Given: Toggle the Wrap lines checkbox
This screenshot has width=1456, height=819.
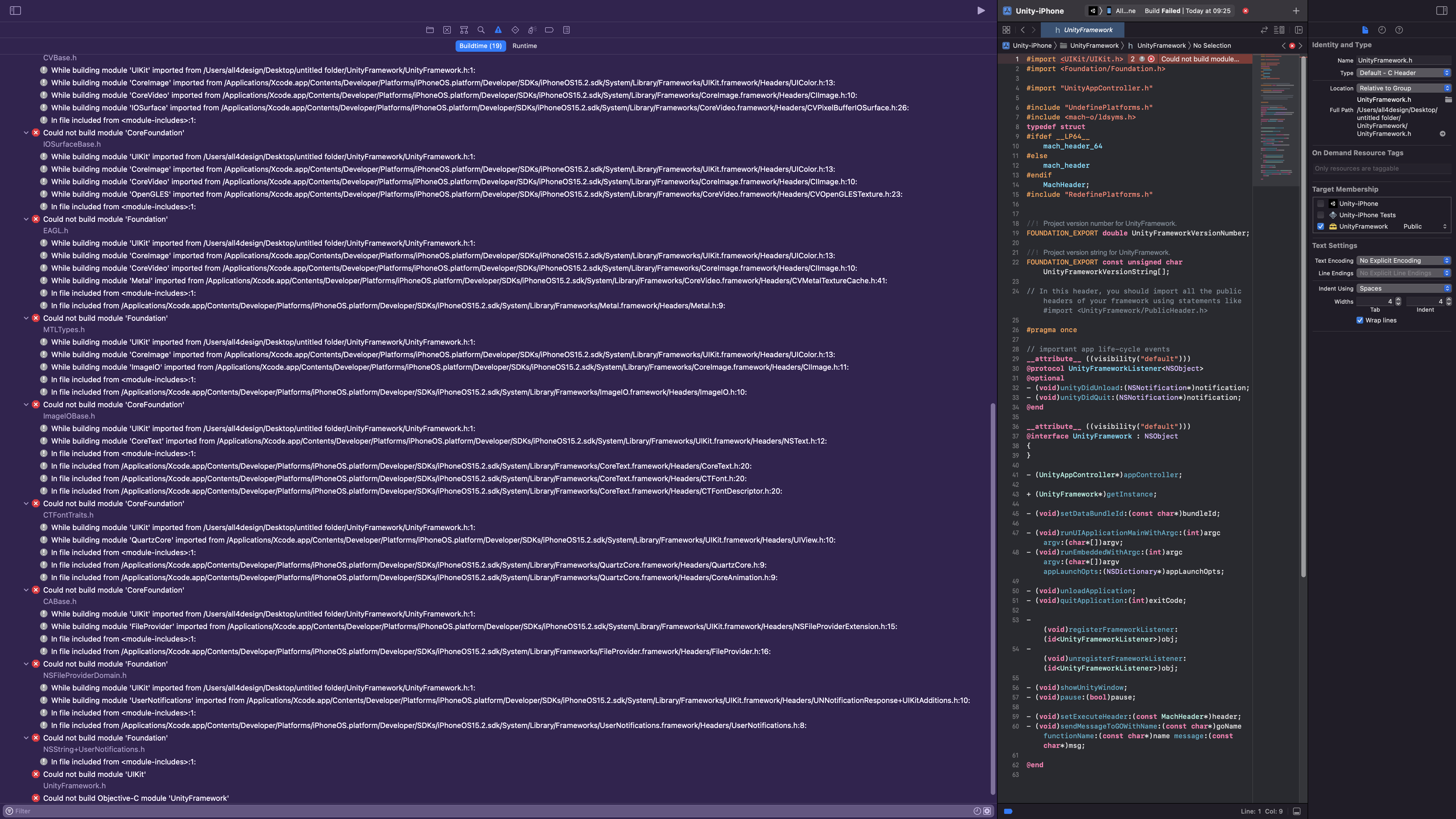Looking at the screenshot, I should coord(1360,320).
